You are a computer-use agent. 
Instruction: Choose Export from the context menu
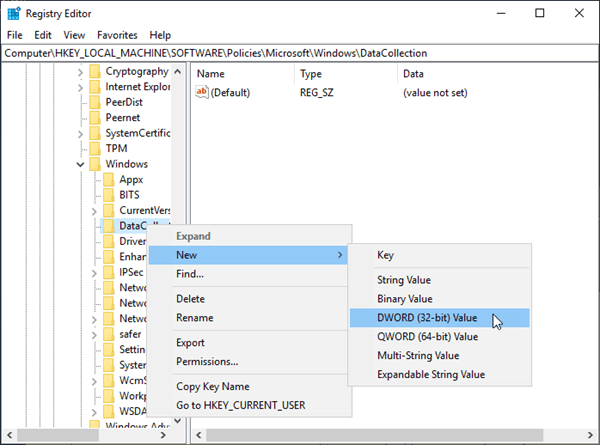(248, 342)
